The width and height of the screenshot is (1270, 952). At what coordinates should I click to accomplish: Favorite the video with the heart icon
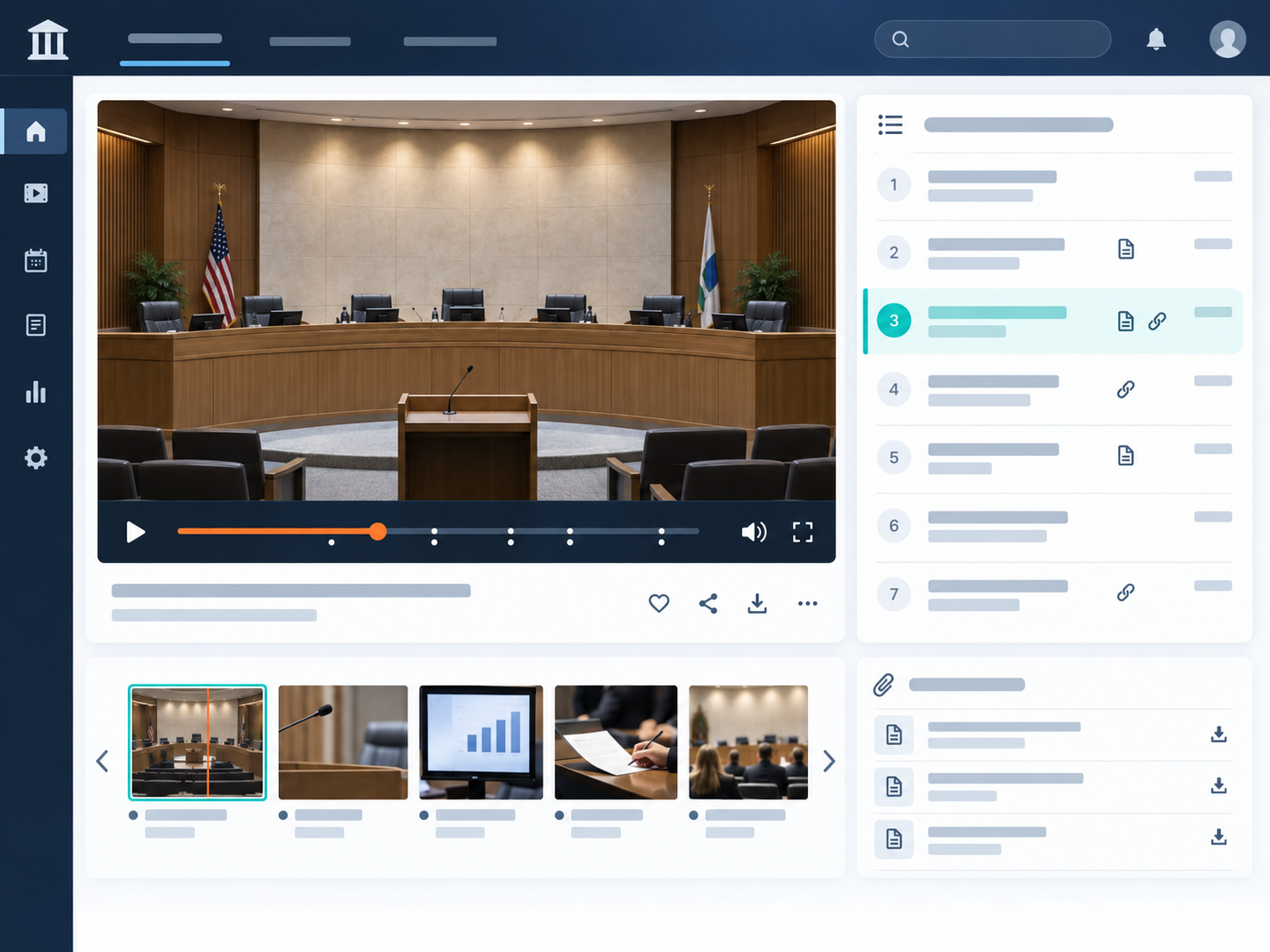659,603
